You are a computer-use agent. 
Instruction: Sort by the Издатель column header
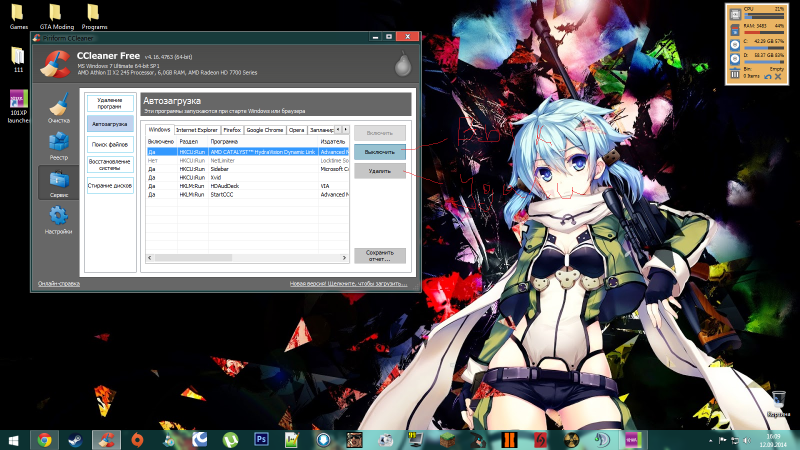click(334, 141)
